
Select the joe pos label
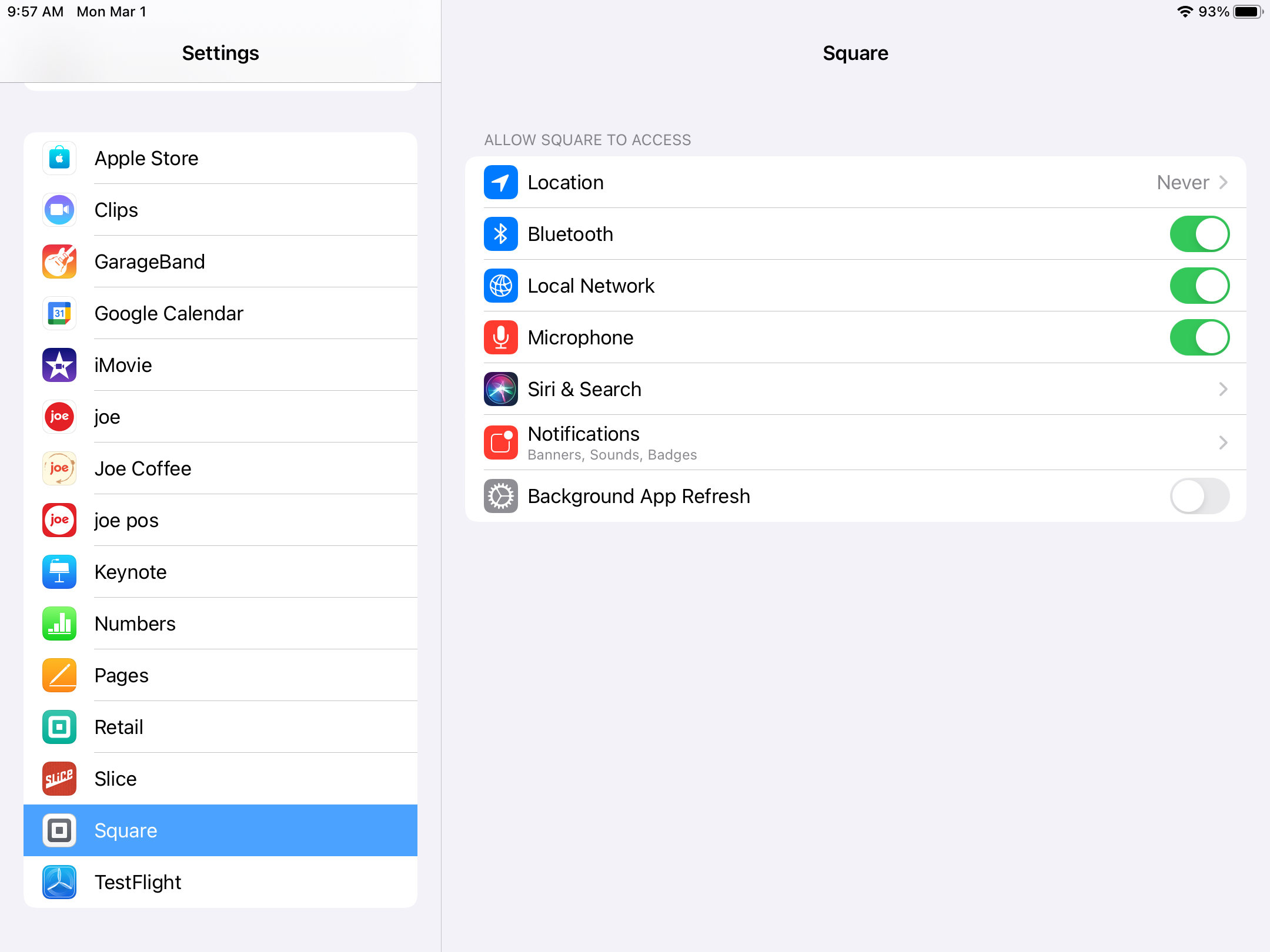[126, 521]
